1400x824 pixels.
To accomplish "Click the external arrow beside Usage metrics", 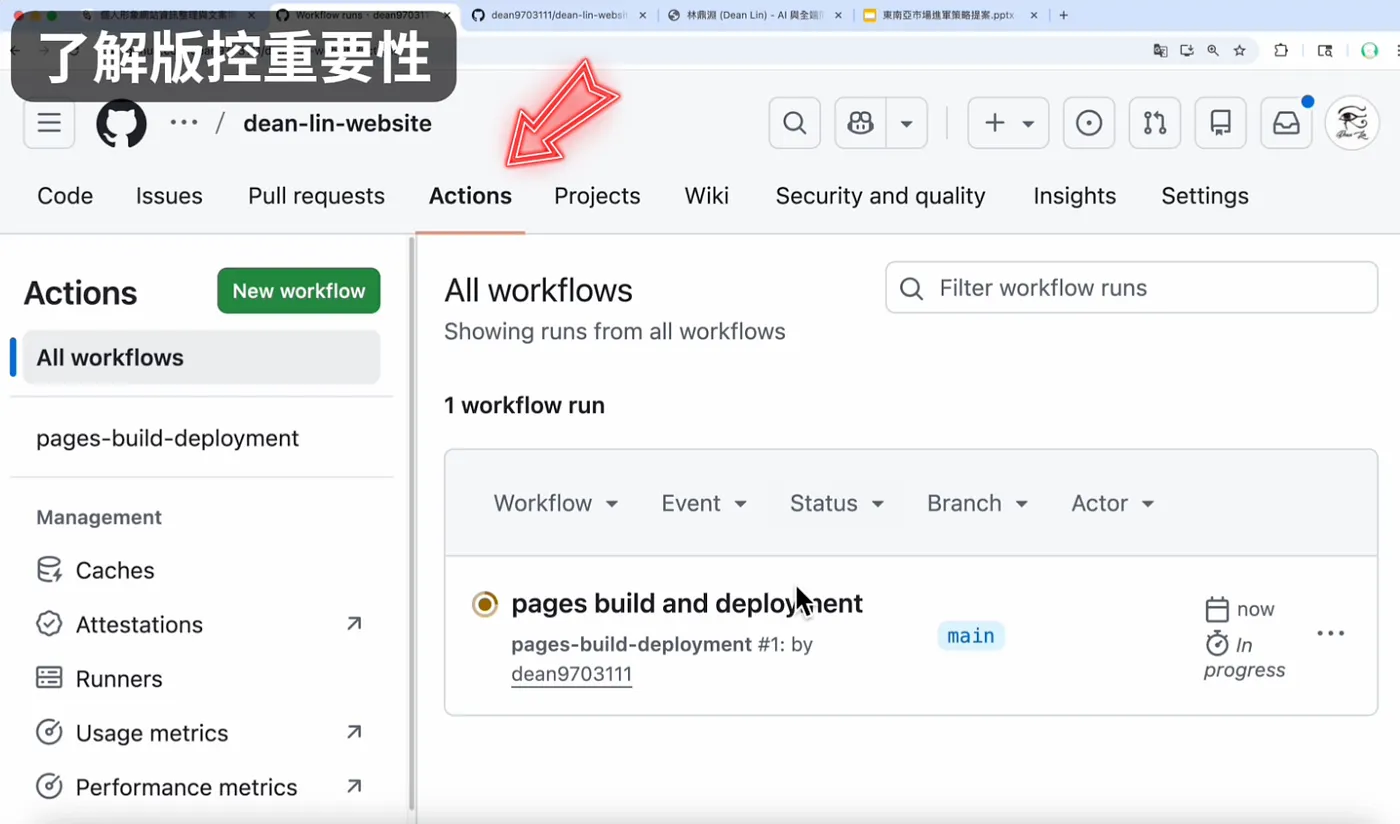I will [x=354, y=732].
